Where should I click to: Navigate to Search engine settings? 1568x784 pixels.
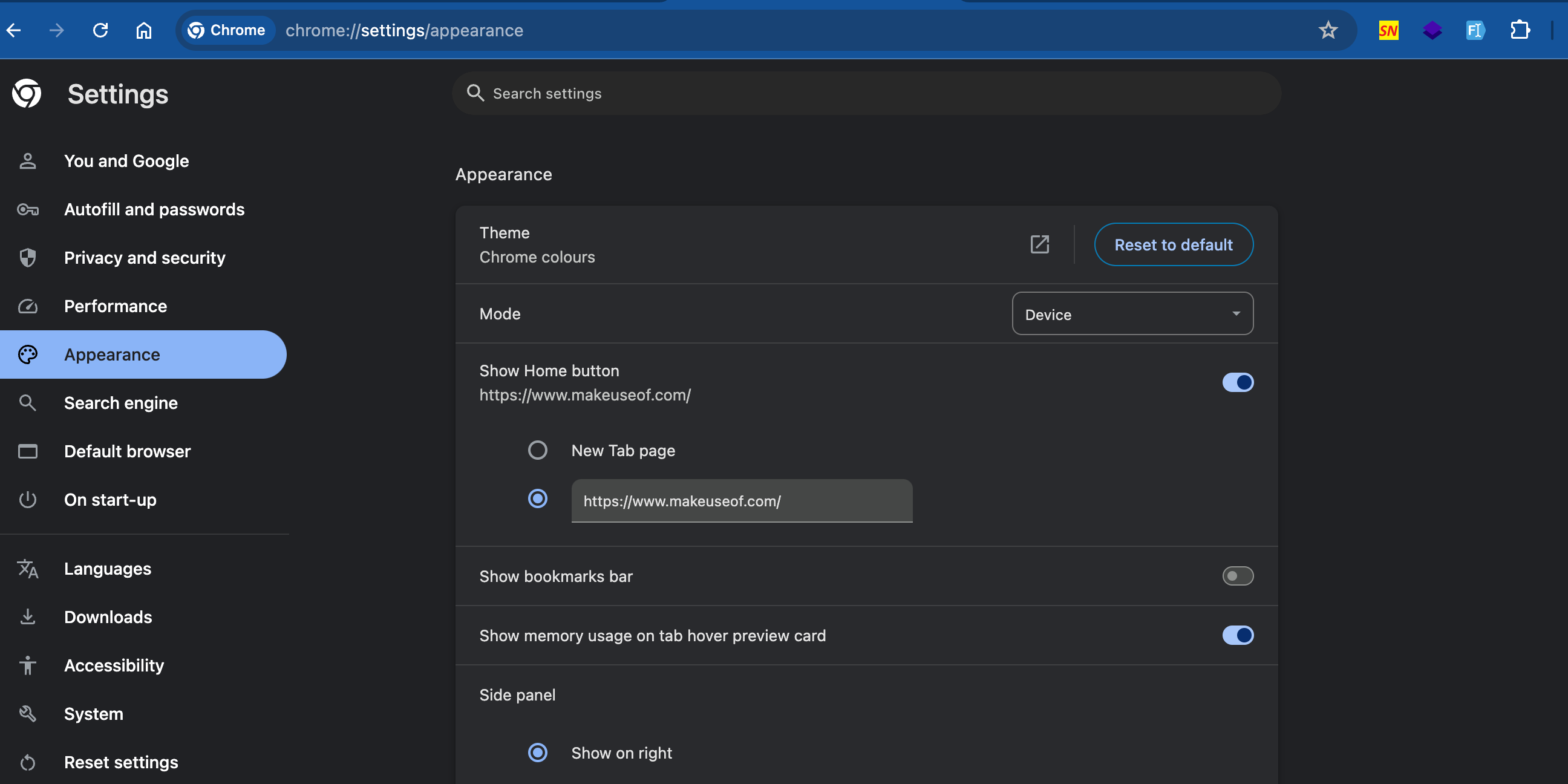pyautogui.click(x=121, y=402)
